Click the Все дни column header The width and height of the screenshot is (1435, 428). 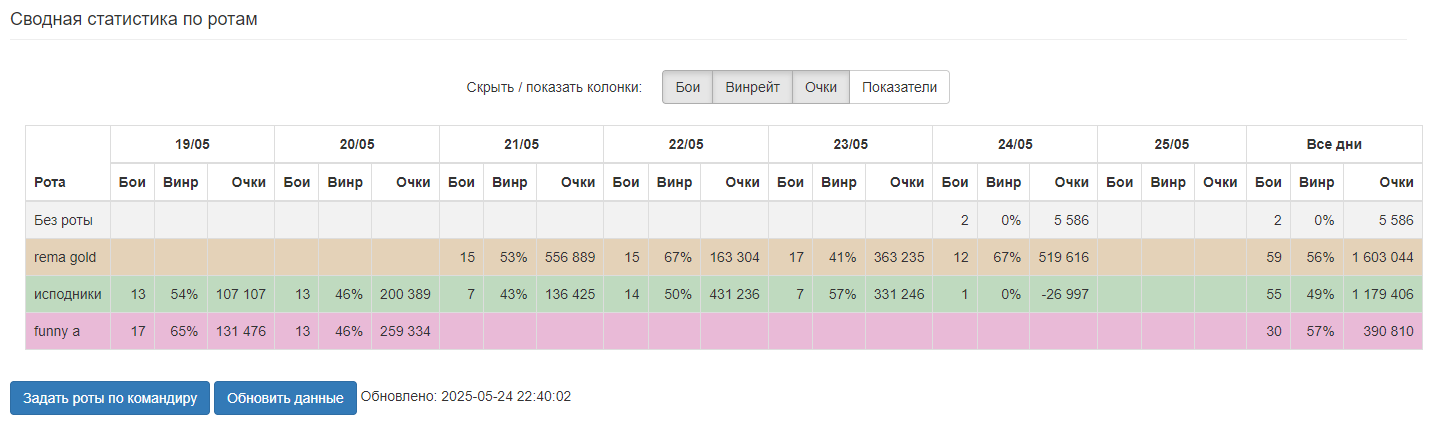click(x=1334, y=144)
